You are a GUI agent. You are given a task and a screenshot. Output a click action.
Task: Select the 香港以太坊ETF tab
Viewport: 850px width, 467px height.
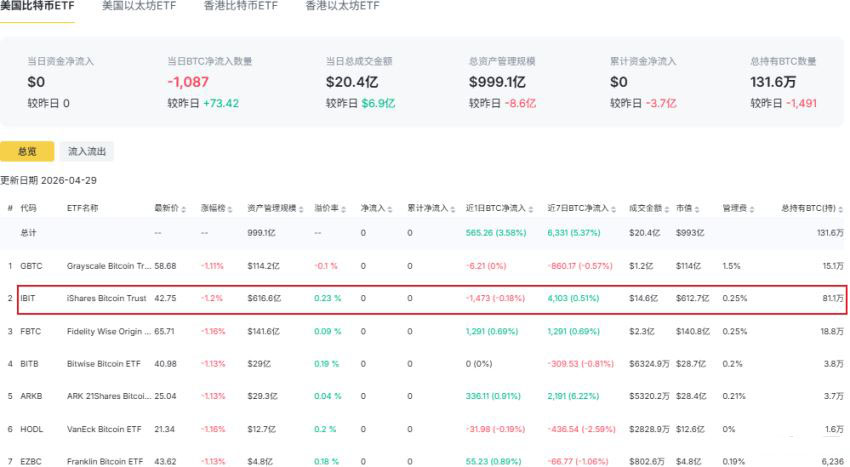coord(342,6)
